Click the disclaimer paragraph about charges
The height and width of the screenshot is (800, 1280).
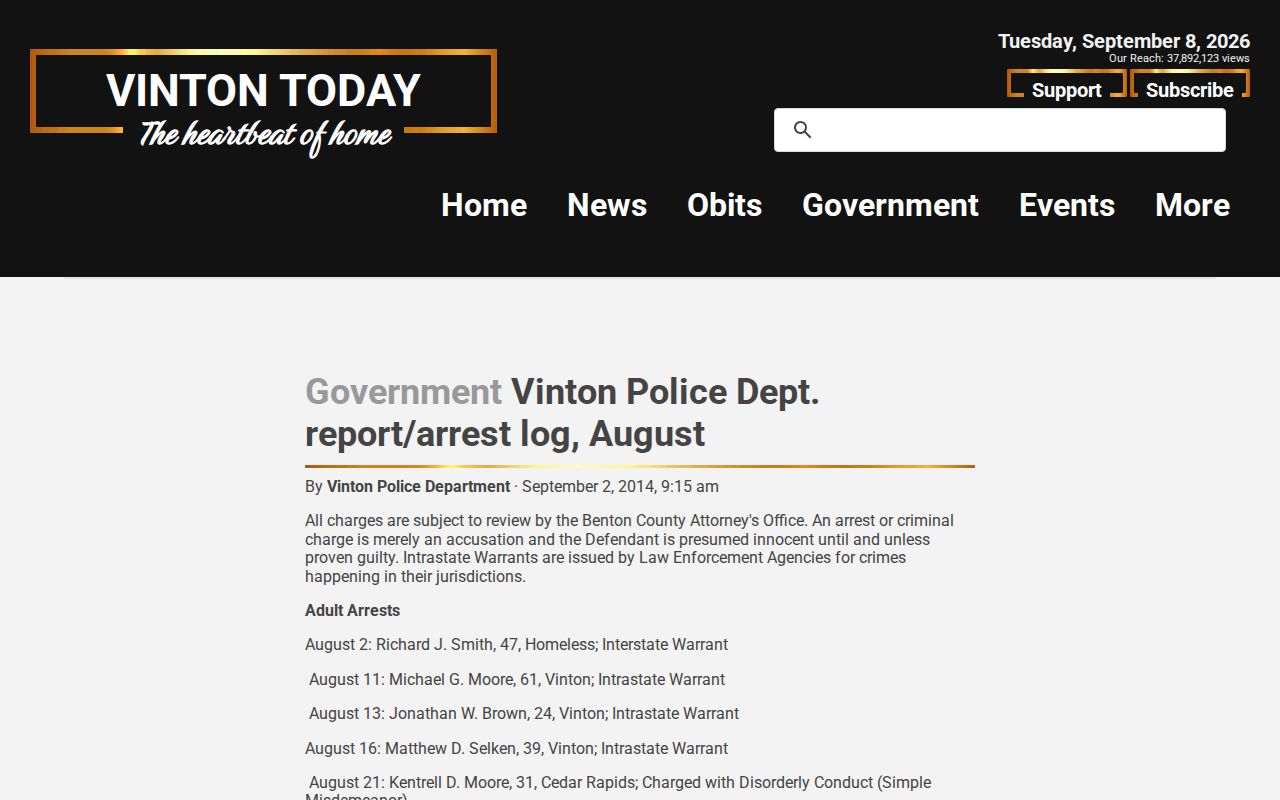point(630,549)
